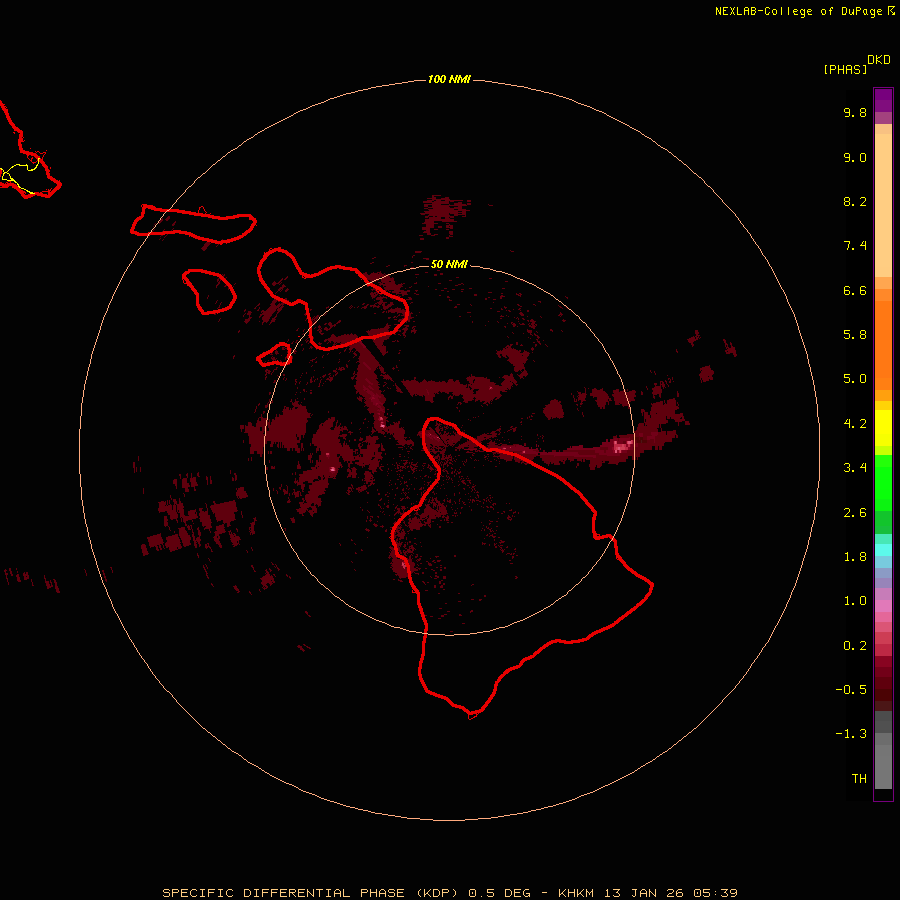Click the -1.3 scale value
This screenshot has height=900, width=900.
point(851,734)
